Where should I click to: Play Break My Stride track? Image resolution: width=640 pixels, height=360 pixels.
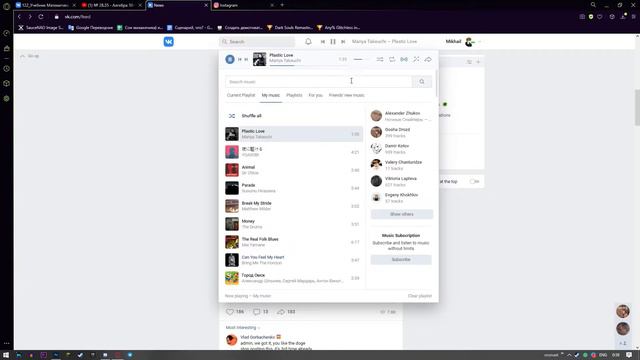pos(293,206)
